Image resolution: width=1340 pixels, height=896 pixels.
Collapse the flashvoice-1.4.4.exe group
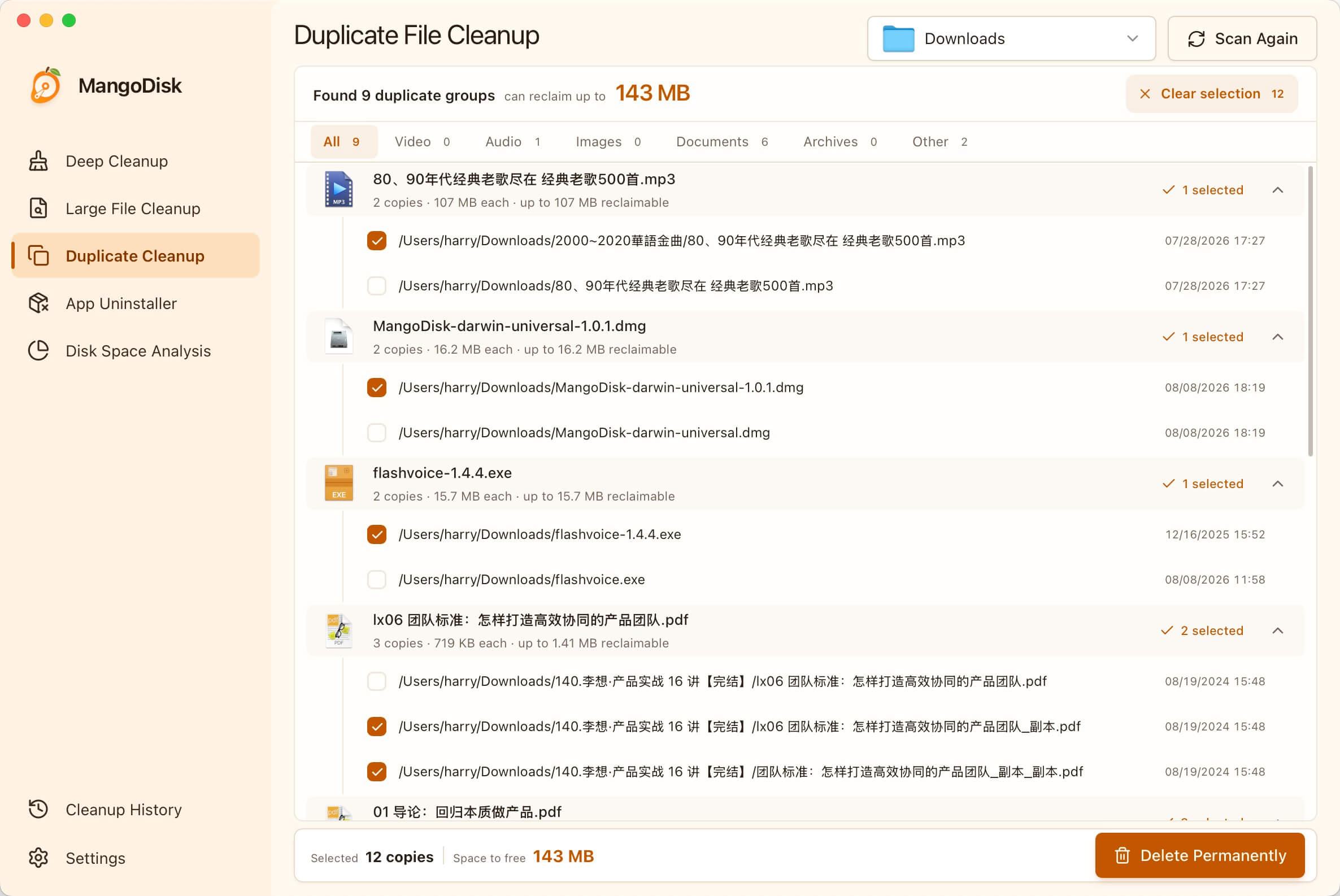pyautogui.click(x=1278, y=484)
